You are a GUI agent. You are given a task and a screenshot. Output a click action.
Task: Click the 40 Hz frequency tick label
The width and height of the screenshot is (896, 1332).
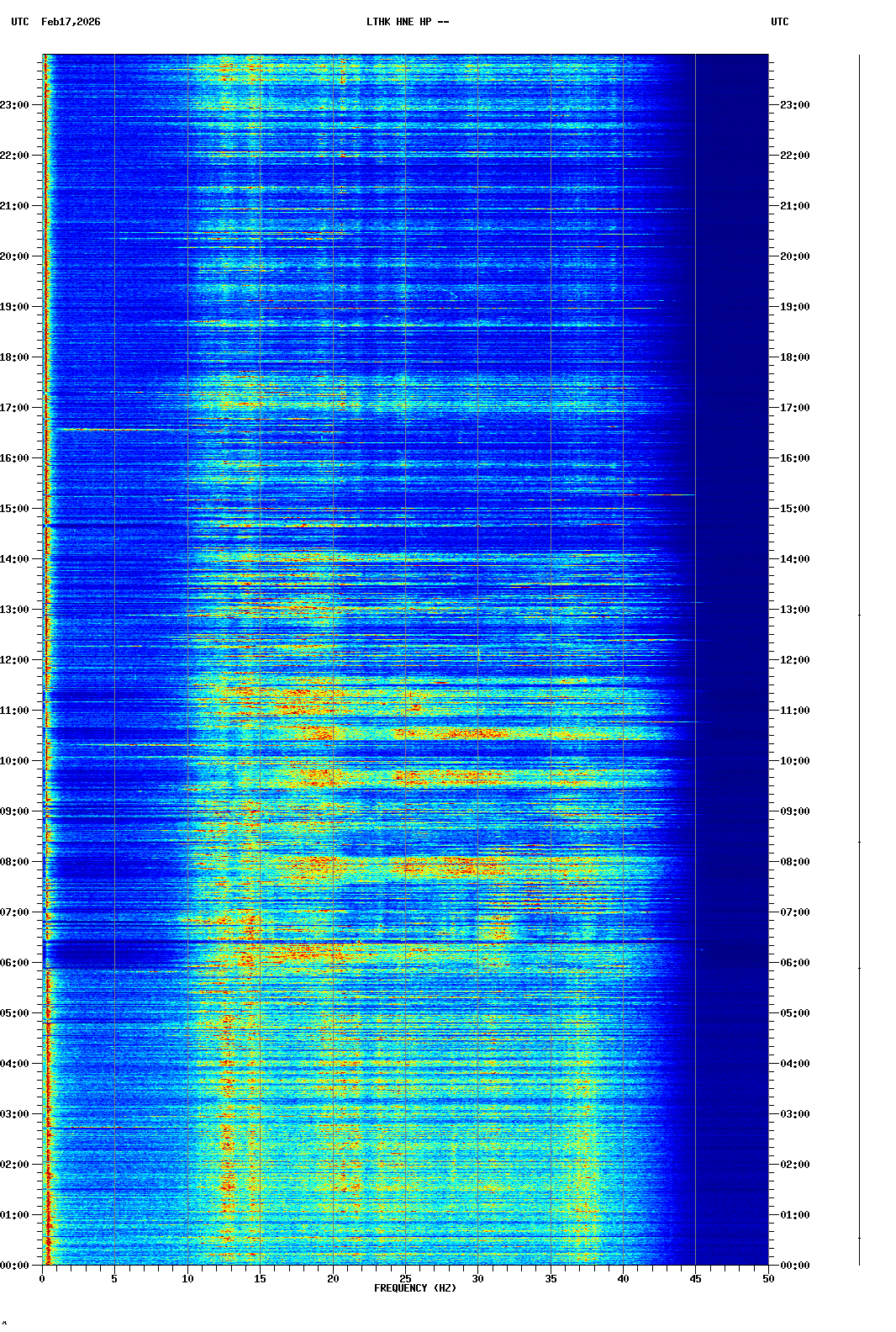[x=623, y=1279]
